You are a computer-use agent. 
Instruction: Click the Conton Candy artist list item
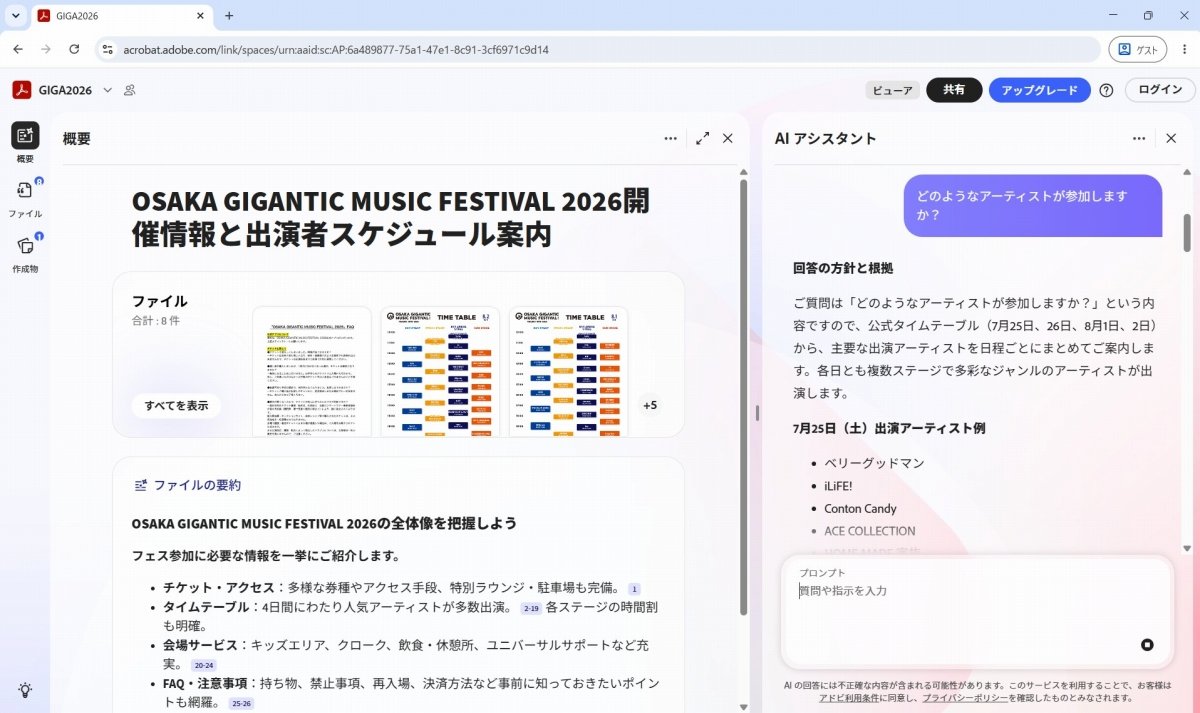pos(860,508)
